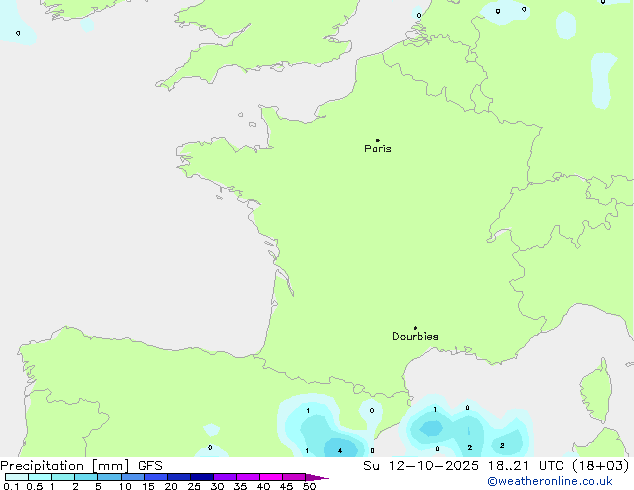Click the date "Su 12-10-2025" text
This screenshot has width=634, height=490.
421,466
